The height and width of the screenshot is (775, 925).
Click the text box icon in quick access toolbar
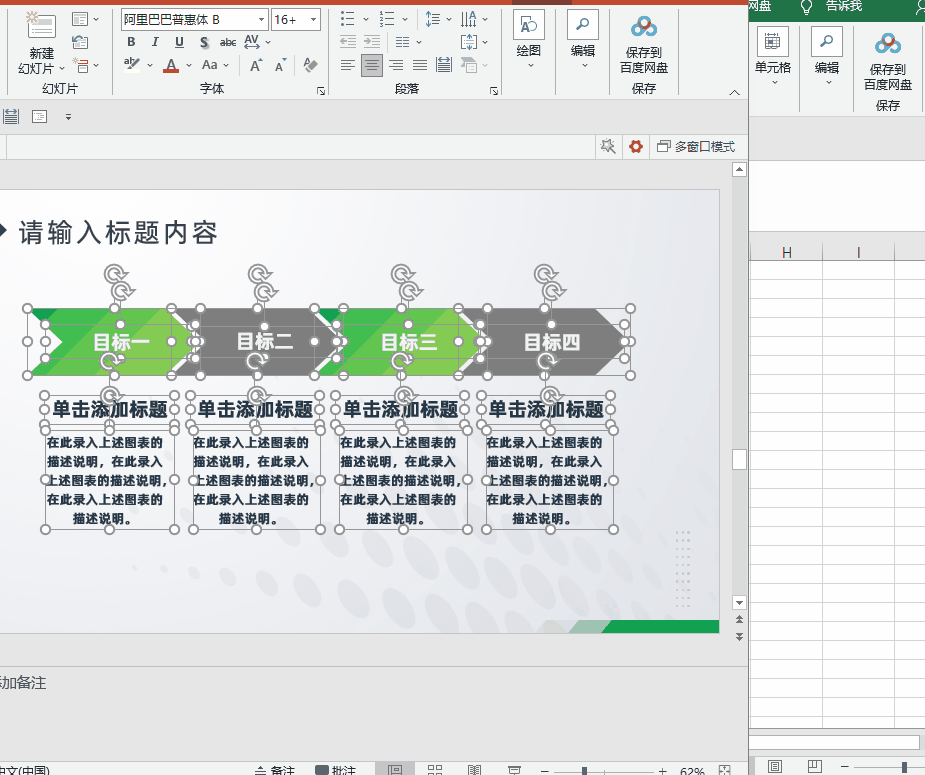pos(40,116)
